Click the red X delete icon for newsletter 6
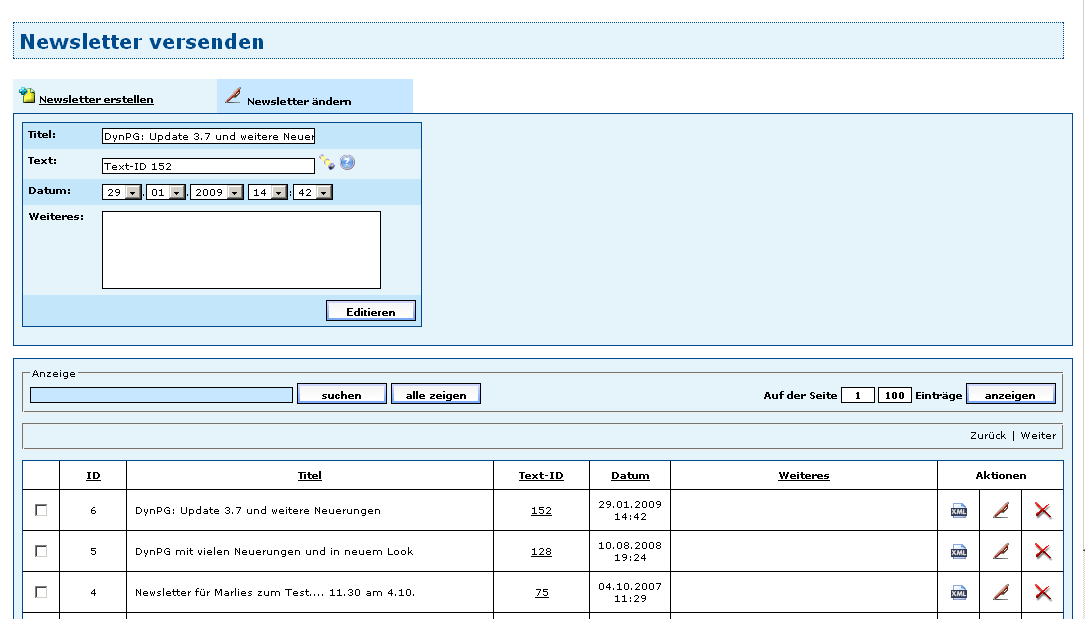 click(x=1042, y=511)
